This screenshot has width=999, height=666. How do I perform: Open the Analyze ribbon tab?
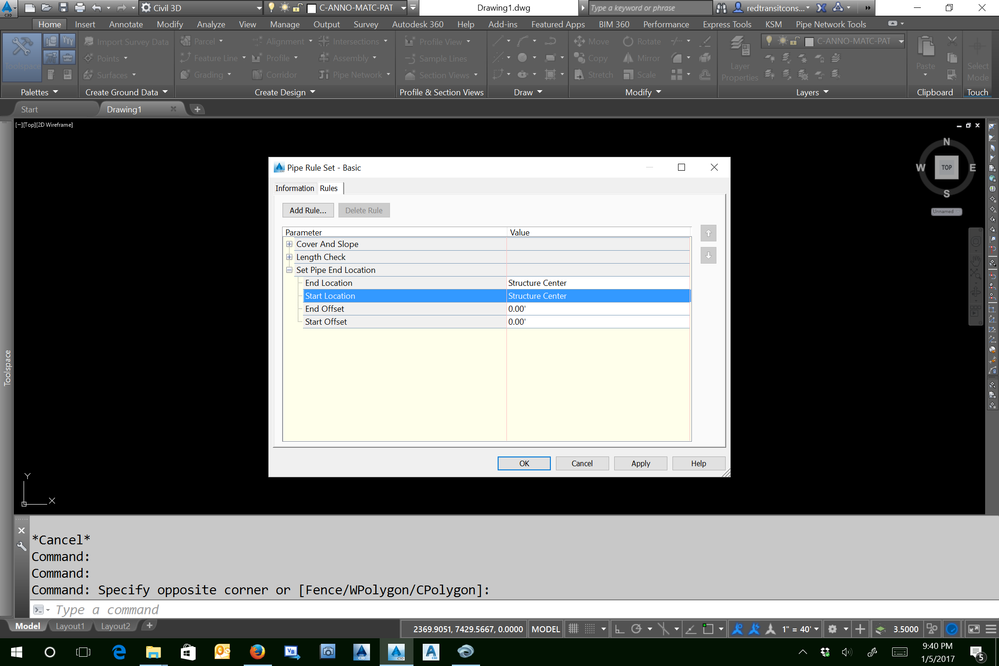point(211,24)
